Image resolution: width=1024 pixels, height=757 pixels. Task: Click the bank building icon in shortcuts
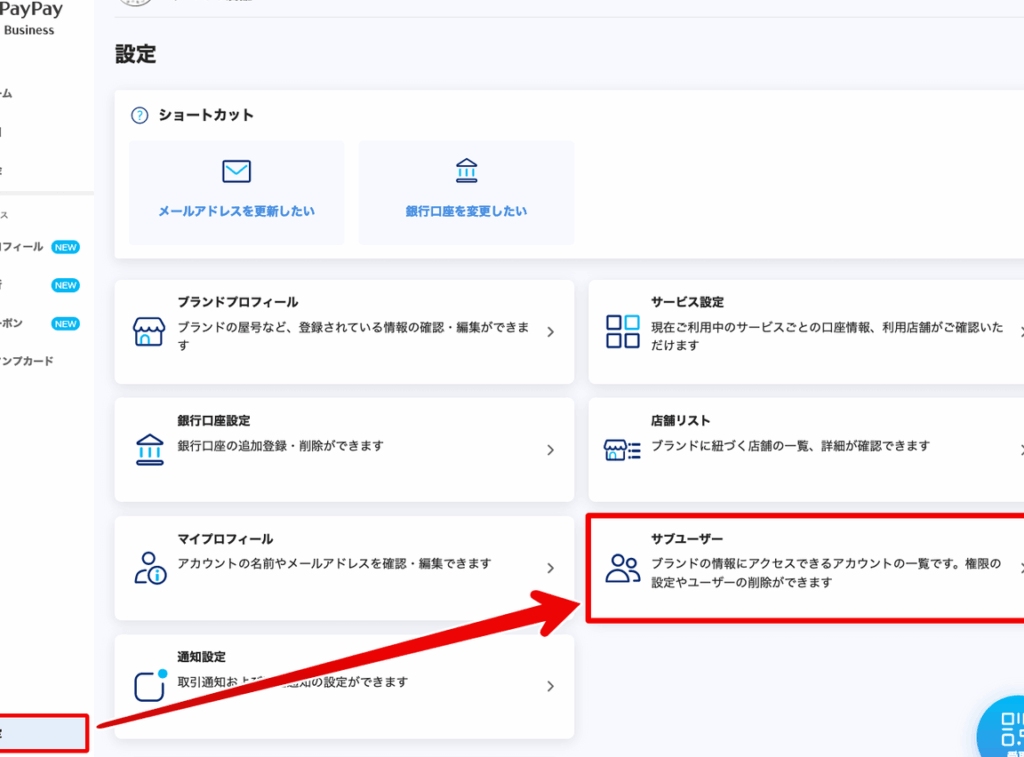pyautogui.click(x=466, y=171)
